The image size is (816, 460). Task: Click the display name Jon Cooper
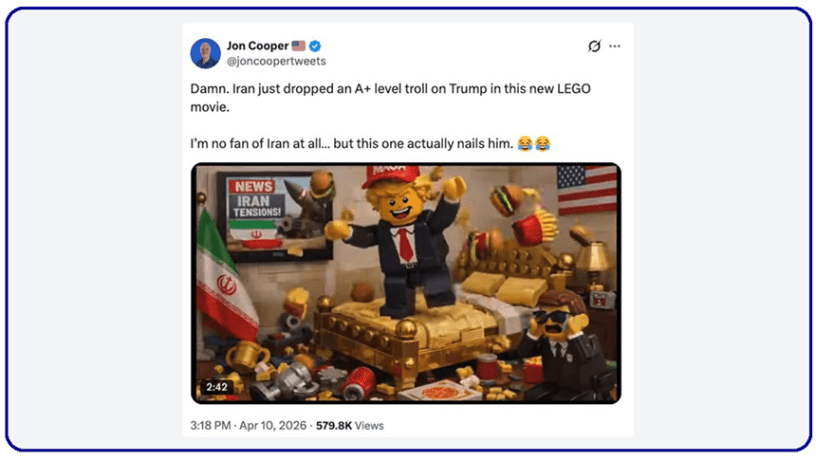(x=257, y=46)
